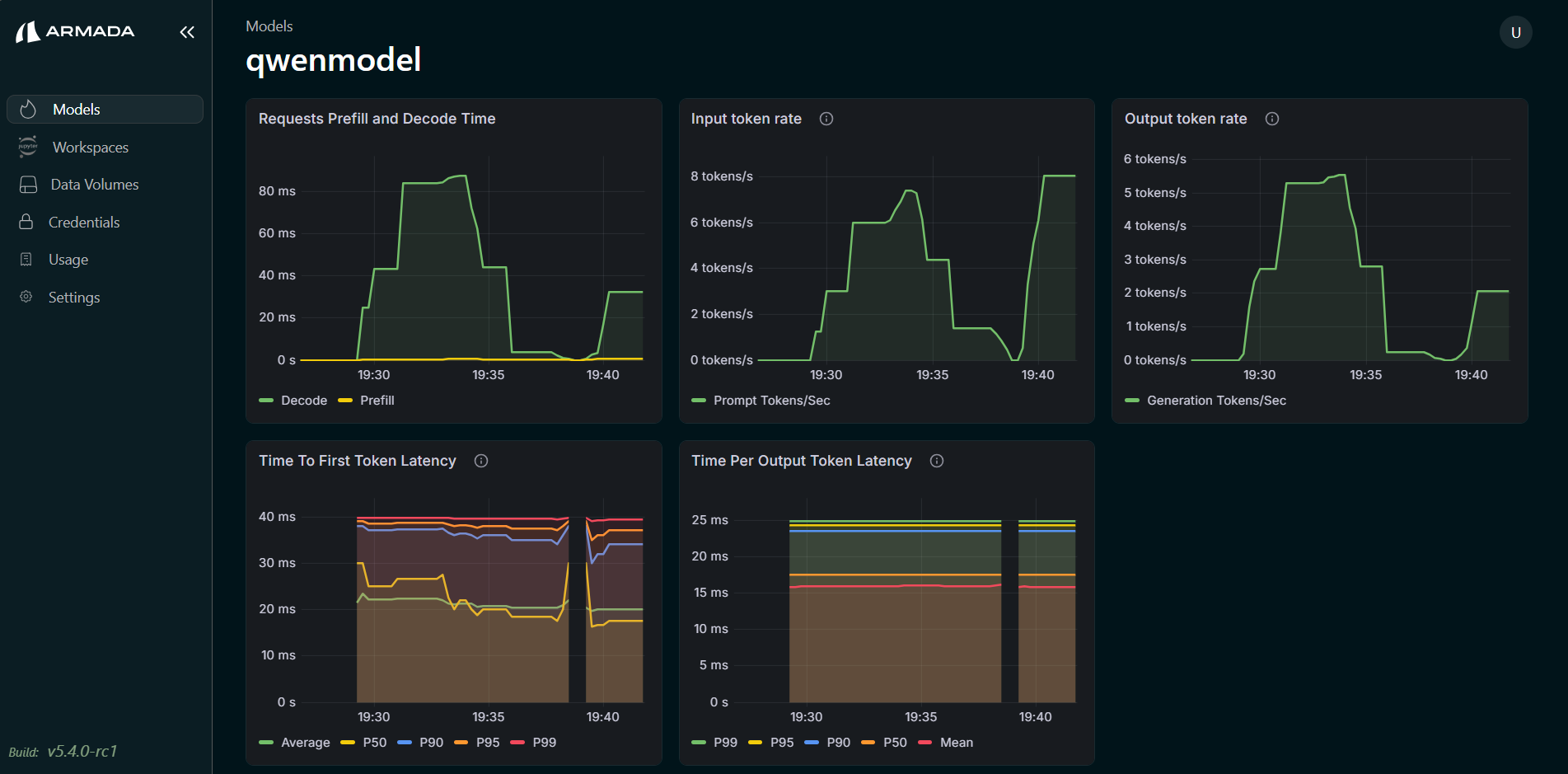
Task: Click the Credentials lock icon
Action: click(x=26, y=222)
